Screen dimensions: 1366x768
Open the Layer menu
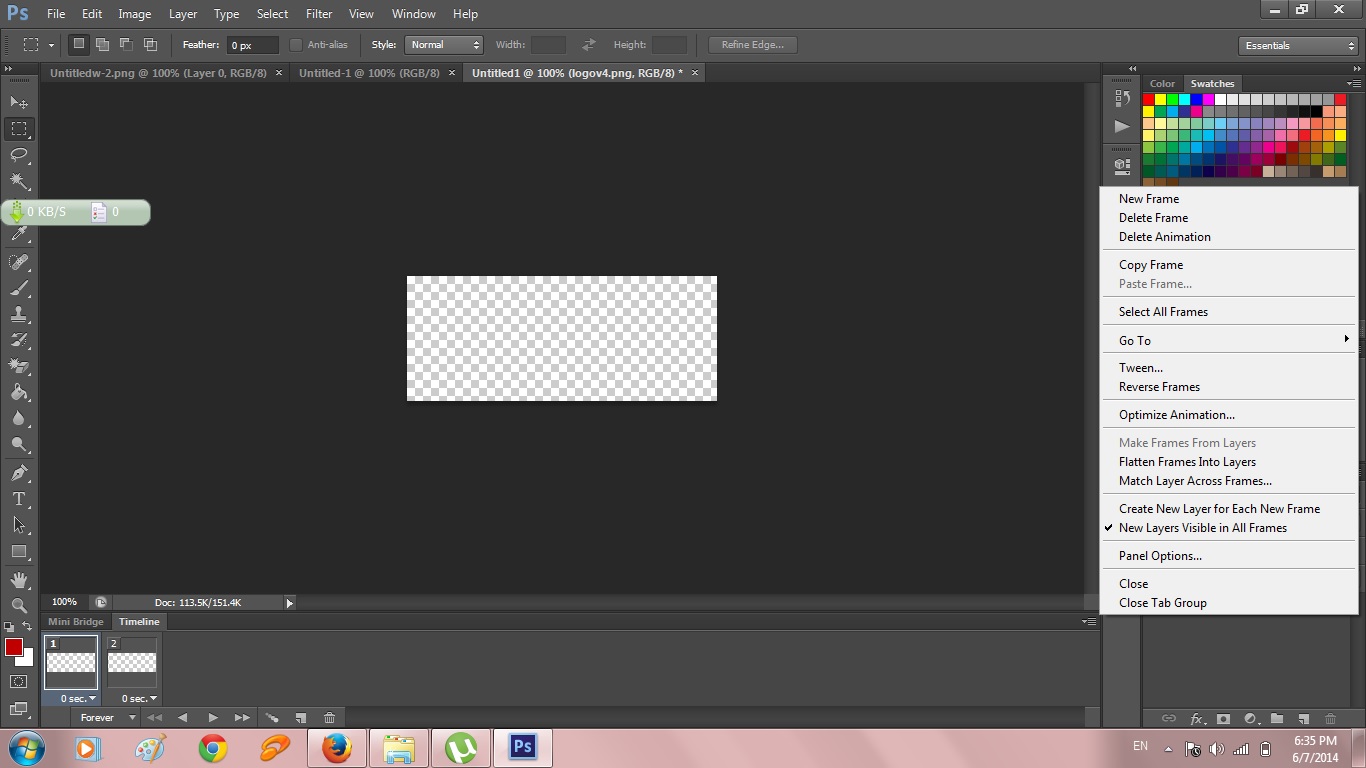(x=183, y=14)
